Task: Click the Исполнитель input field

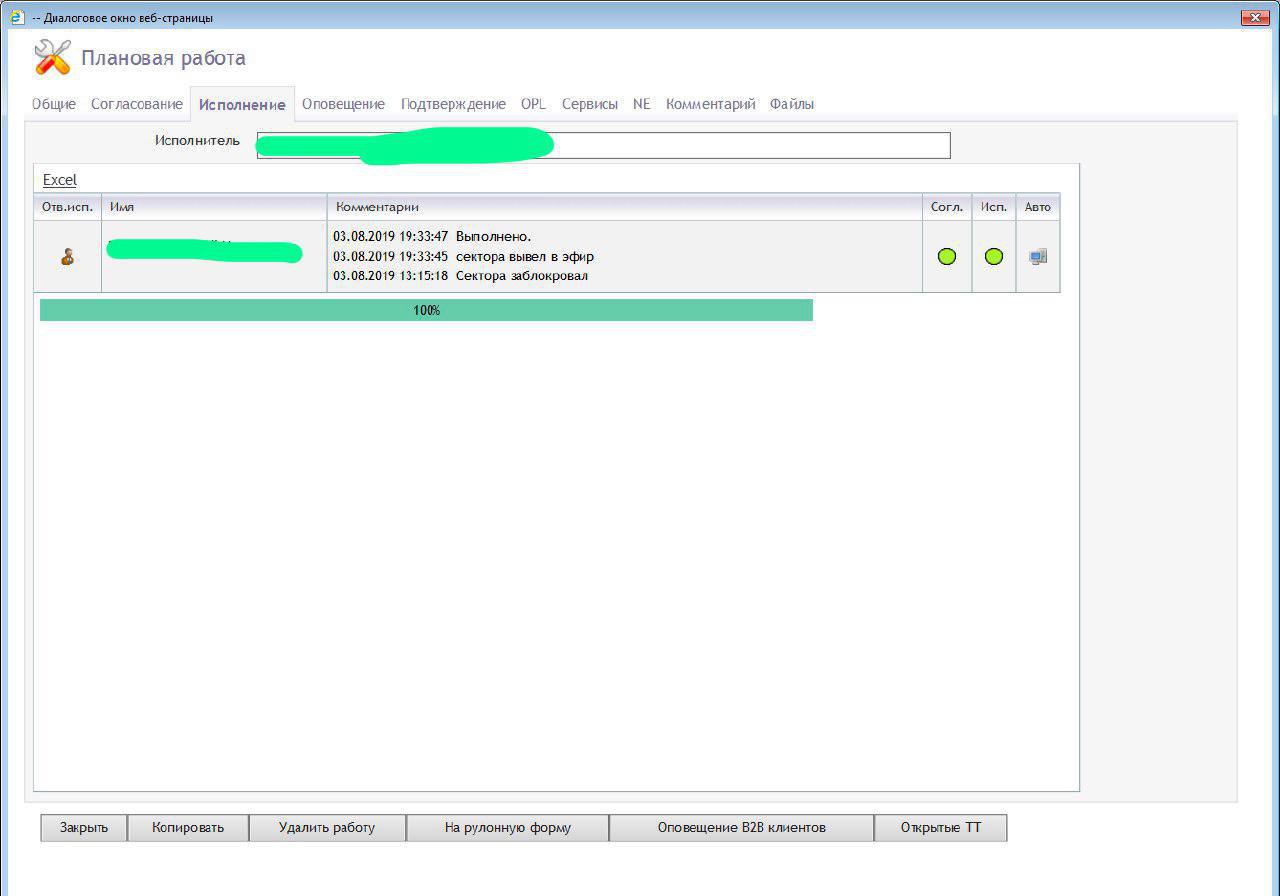Action: pos(603,145)
